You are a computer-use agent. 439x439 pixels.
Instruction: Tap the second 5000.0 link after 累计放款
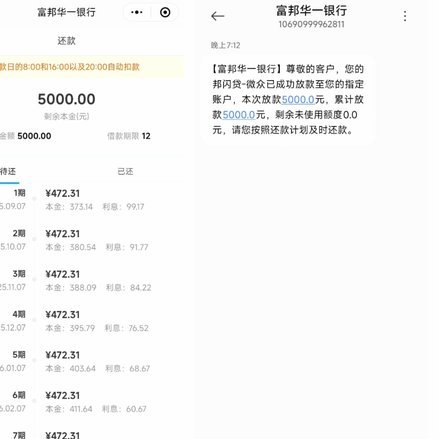[x=239, y=115]
